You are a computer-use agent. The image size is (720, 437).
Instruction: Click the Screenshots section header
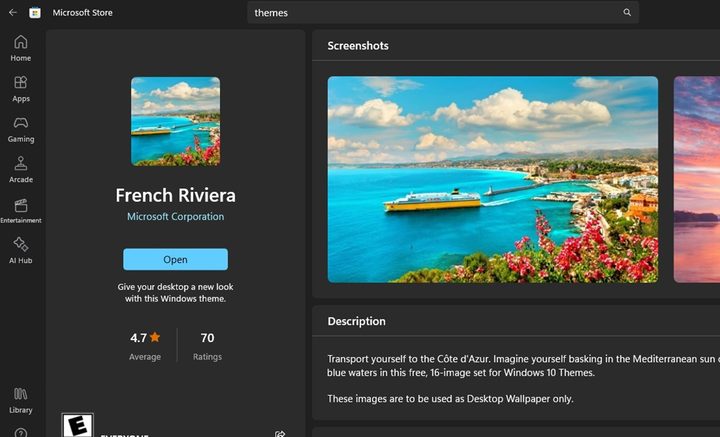[358, 45]
